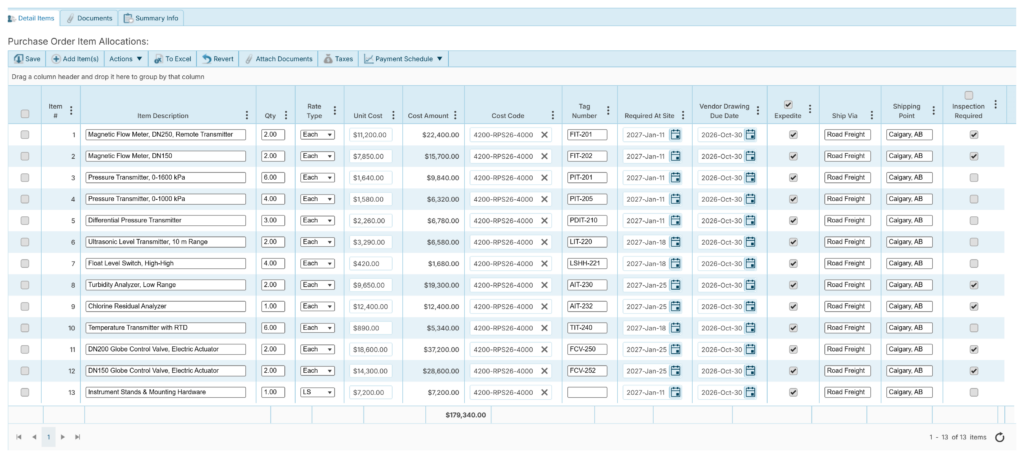Open Actions dropdown menu
This screenshot has width=1024, height=458.
pos(125,59)
